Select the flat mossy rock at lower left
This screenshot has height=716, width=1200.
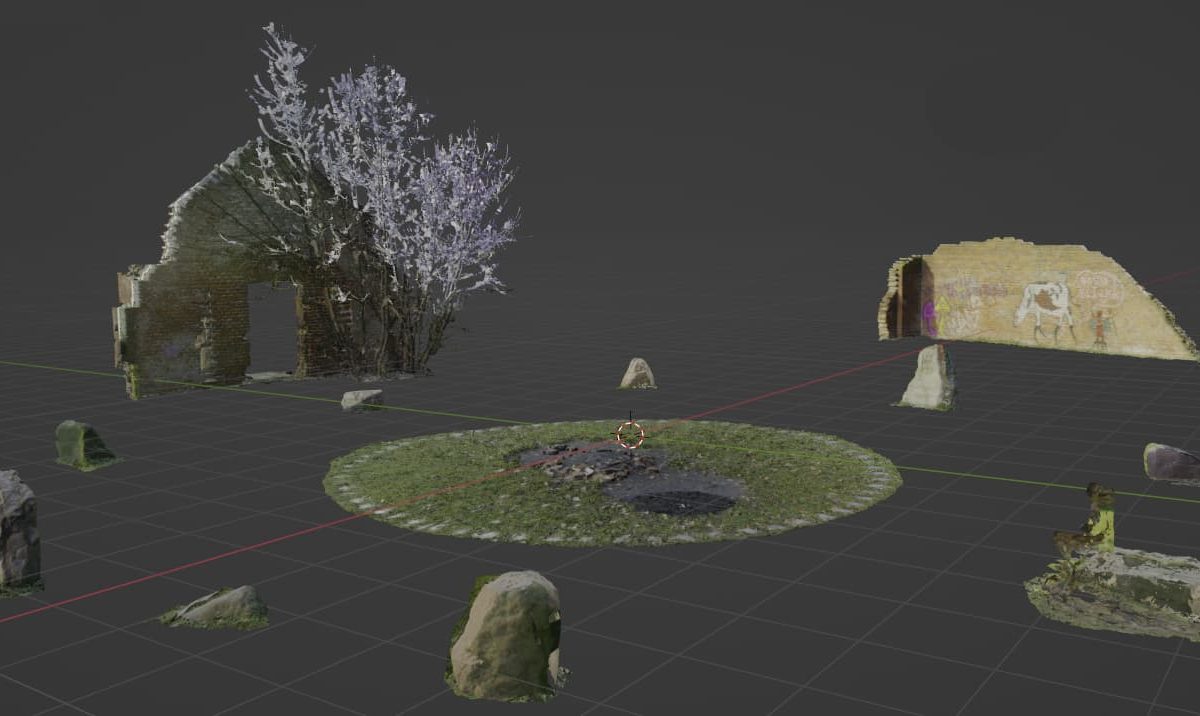point(220,607)
